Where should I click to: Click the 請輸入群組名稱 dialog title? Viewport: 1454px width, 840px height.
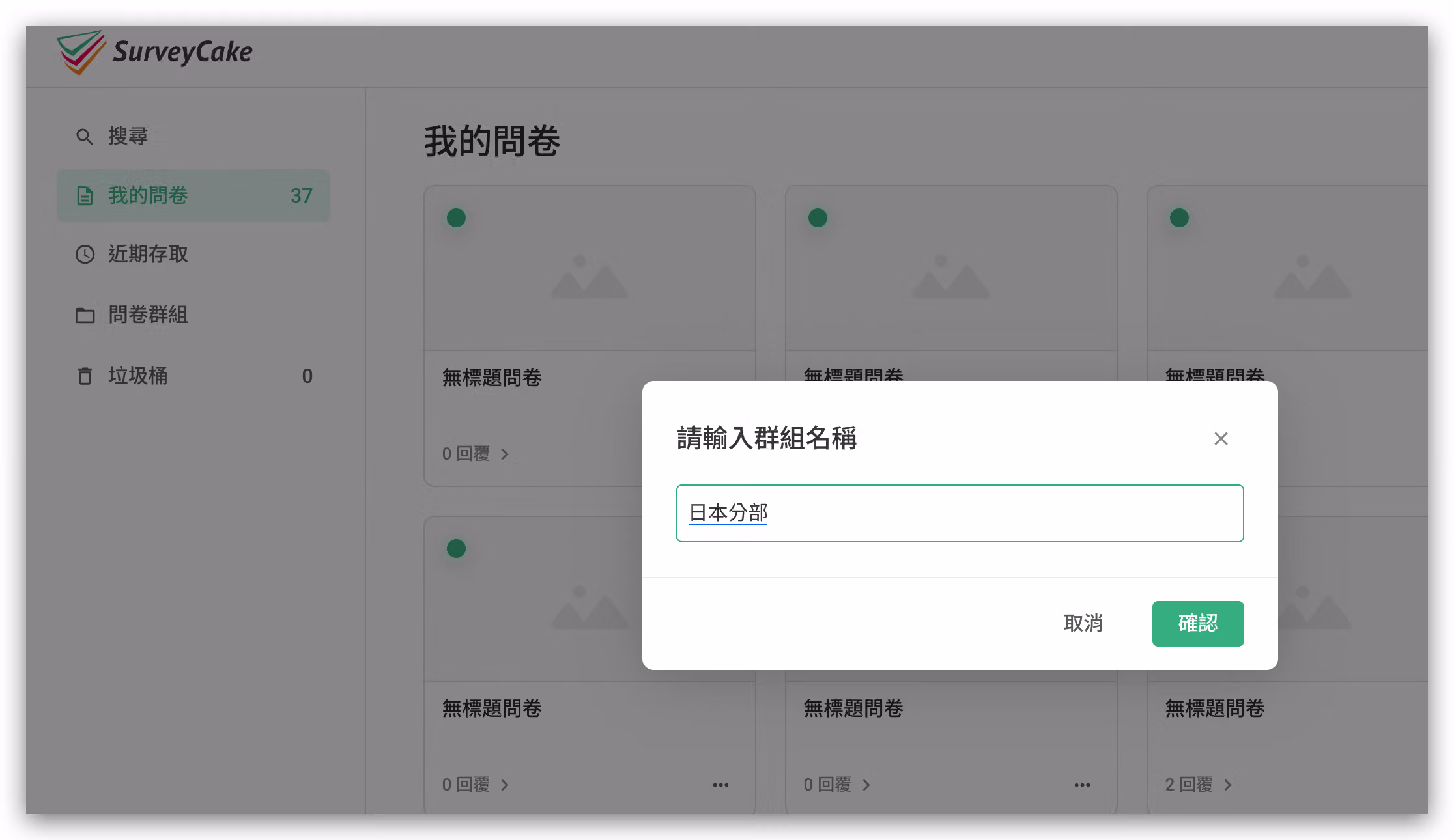767,438
